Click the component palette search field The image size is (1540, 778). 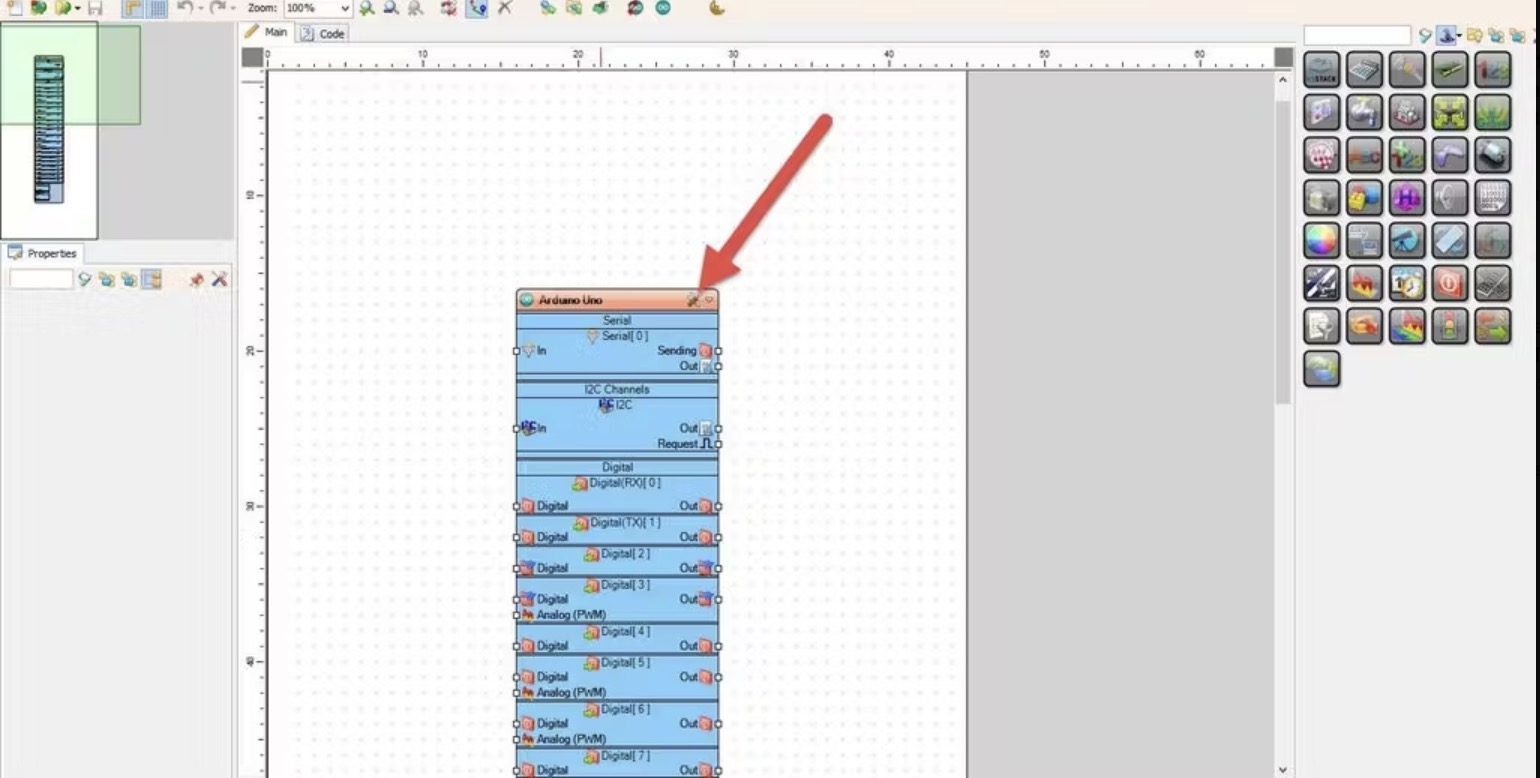pos(1357,36)
